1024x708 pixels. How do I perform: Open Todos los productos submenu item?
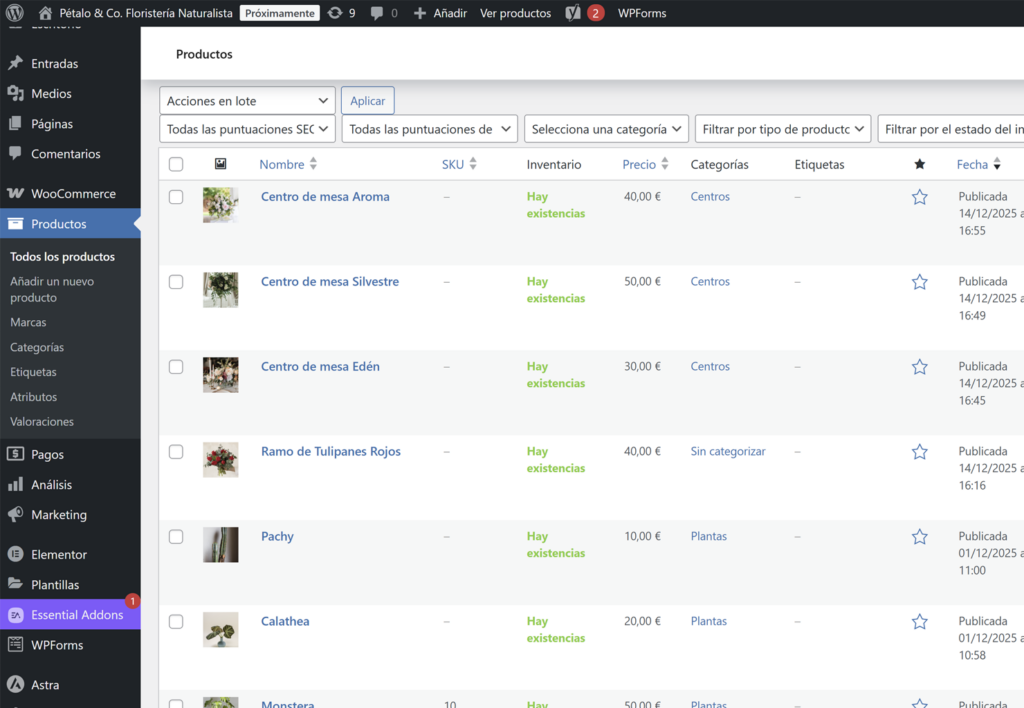(63, 257)
